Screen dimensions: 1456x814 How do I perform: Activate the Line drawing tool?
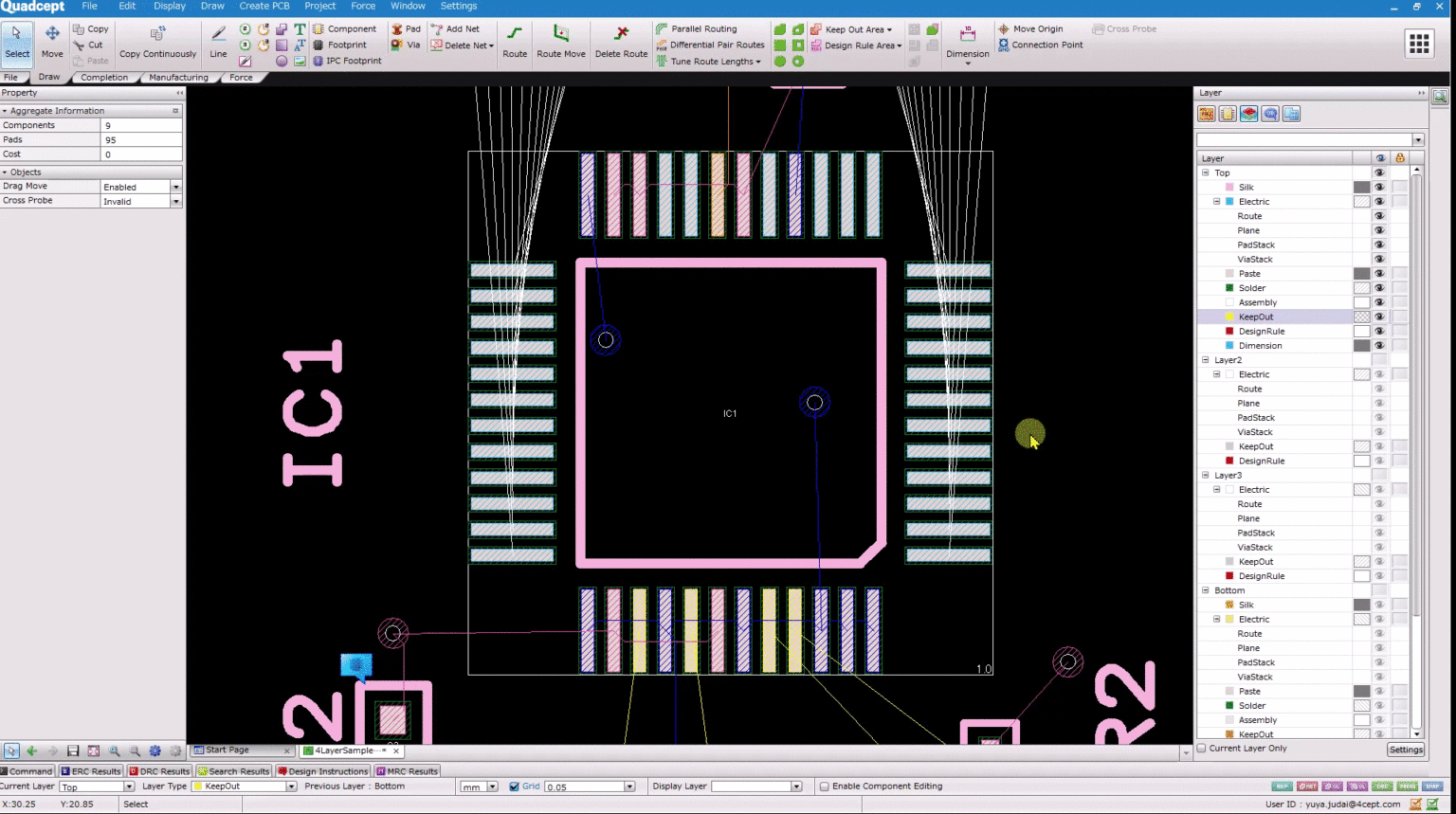(x=217, y=40)
